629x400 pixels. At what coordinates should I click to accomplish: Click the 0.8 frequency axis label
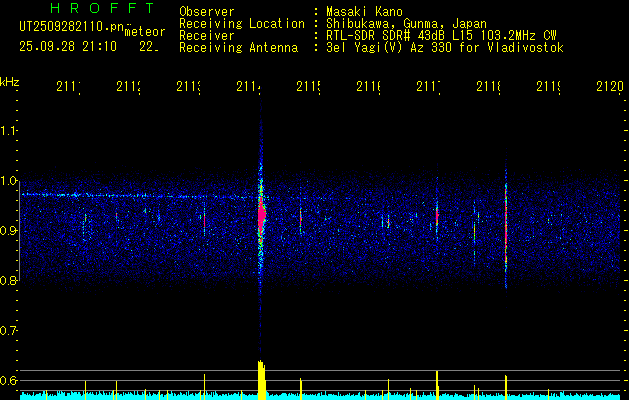pyautogui.click(x=9, y=280)
